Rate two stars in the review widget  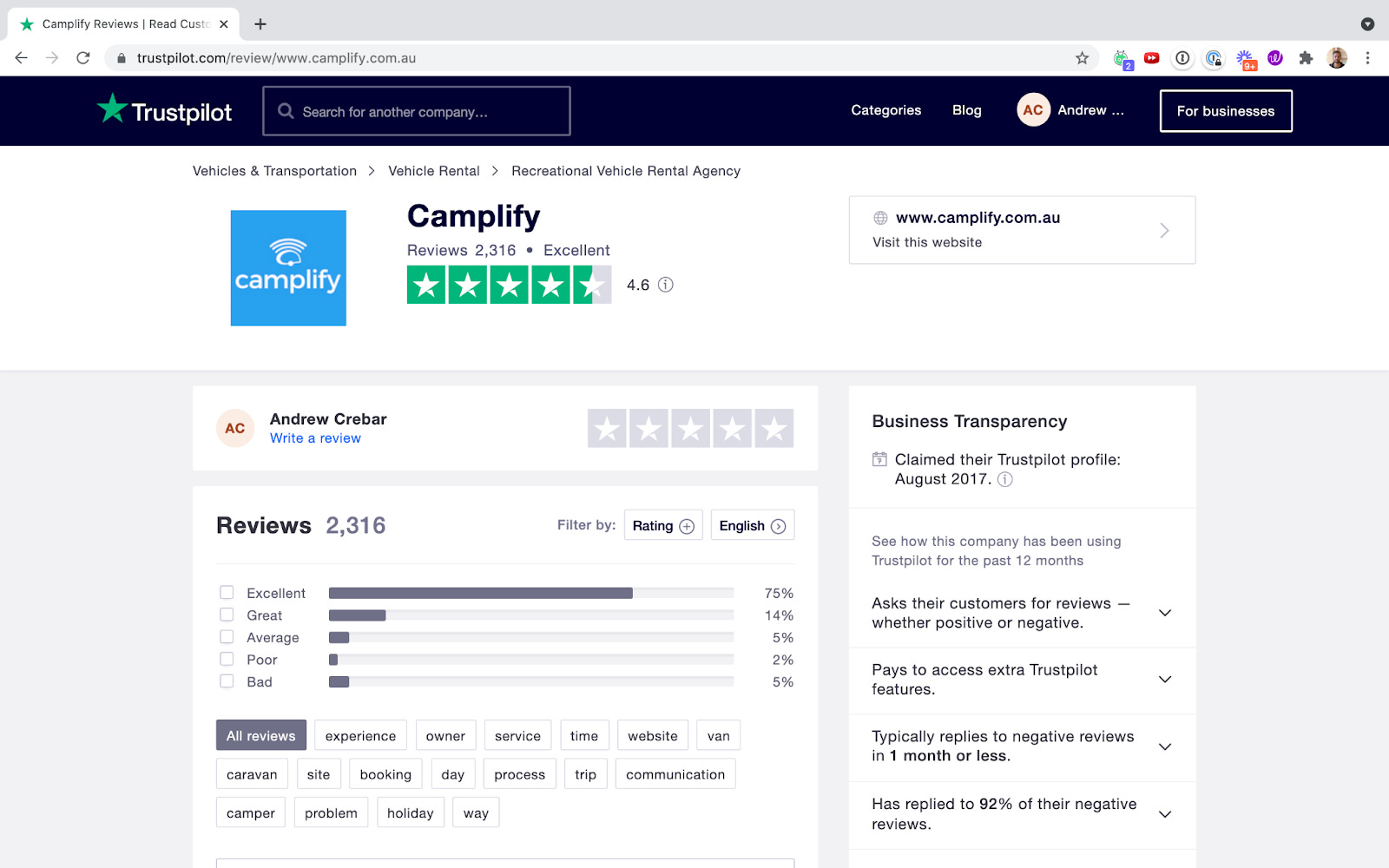[x=649, y=429]
